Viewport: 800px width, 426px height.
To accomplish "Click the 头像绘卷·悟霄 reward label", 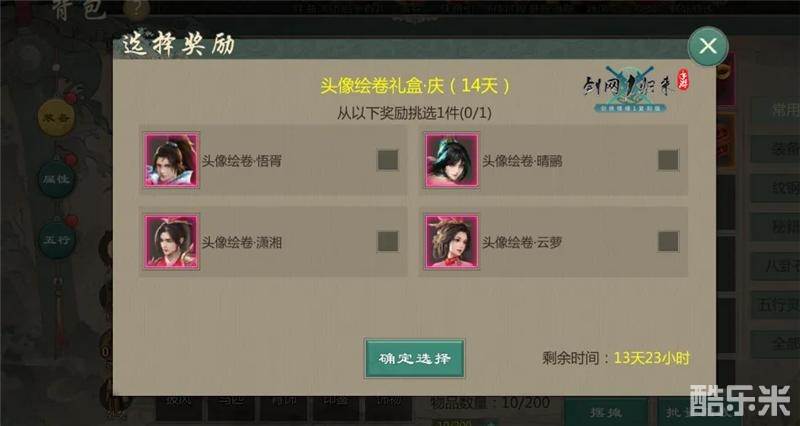I will (241, 161).
